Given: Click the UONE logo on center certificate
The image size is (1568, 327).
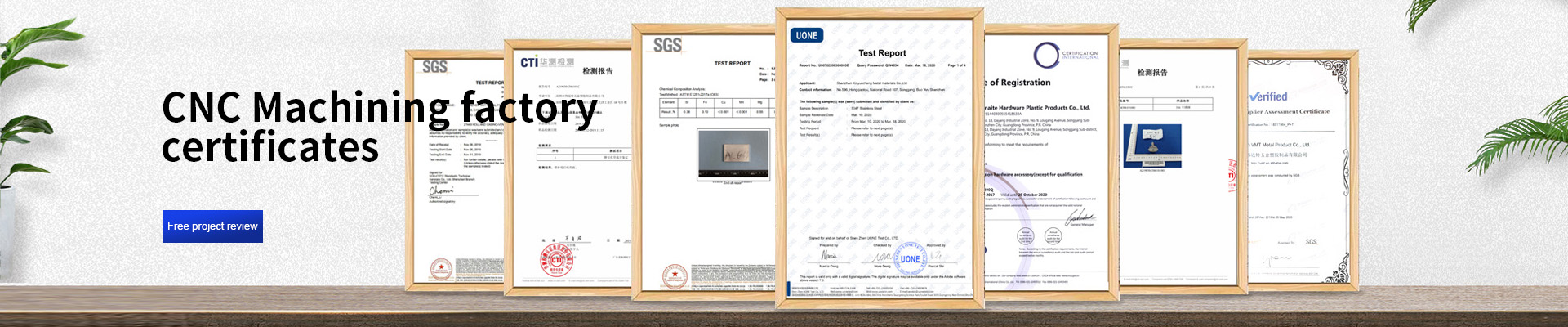Looking at the screenshot, I should [x=806, y=35].
